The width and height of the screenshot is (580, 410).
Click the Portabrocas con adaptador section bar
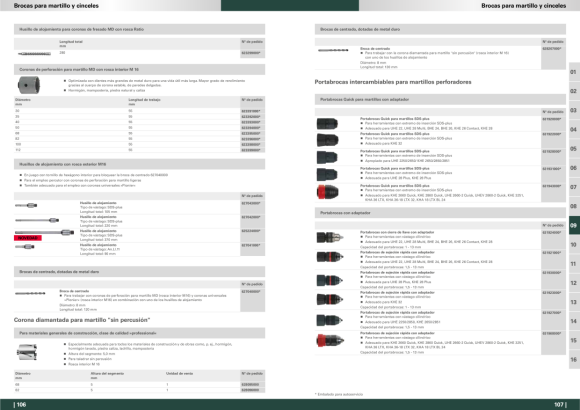[x=440, y=213]
